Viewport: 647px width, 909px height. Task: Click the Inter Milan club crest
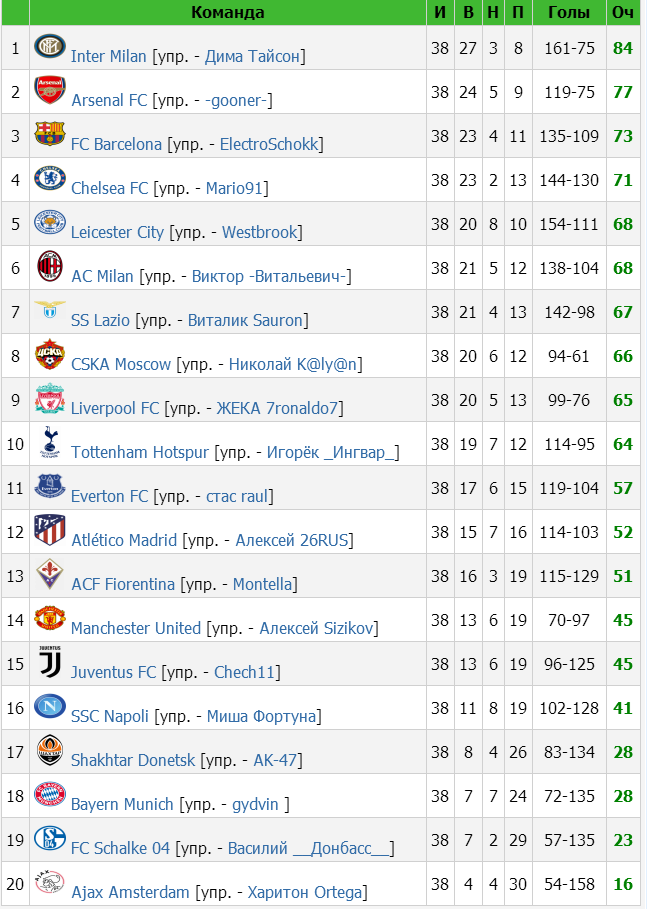pyautogui.click(x=50, y=46)
